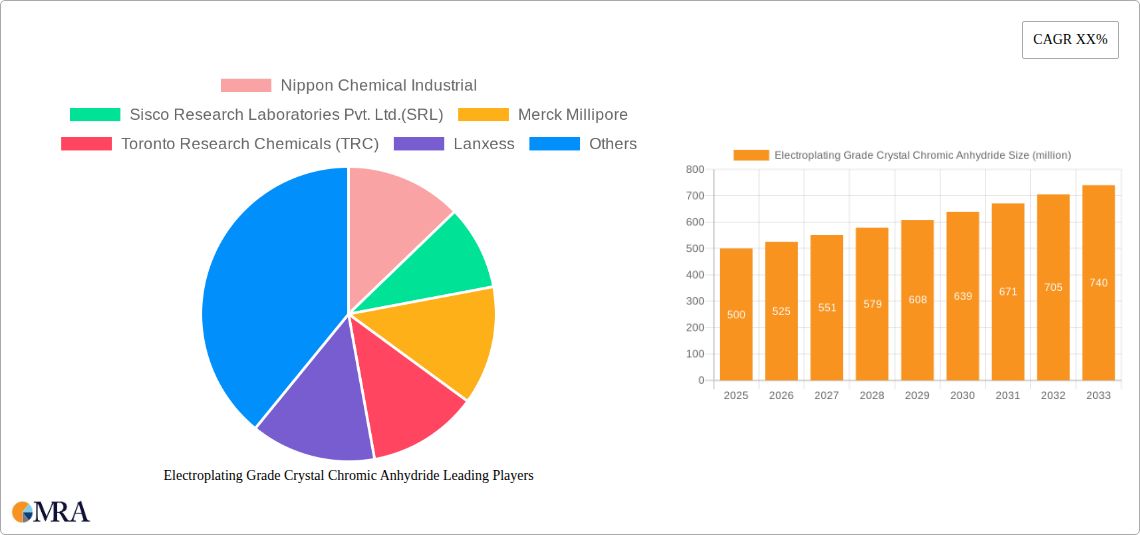This screenshot has width=1140, height=535.
Task: Click the 2032 bar showing 705
Action: tap(1053, 287)
